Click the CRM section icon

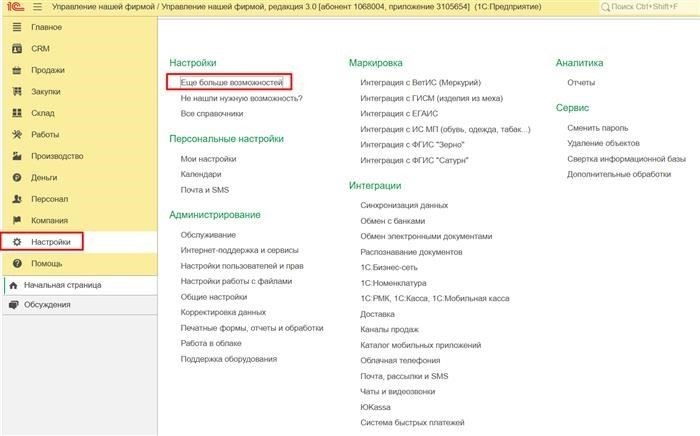click(17, 49)
